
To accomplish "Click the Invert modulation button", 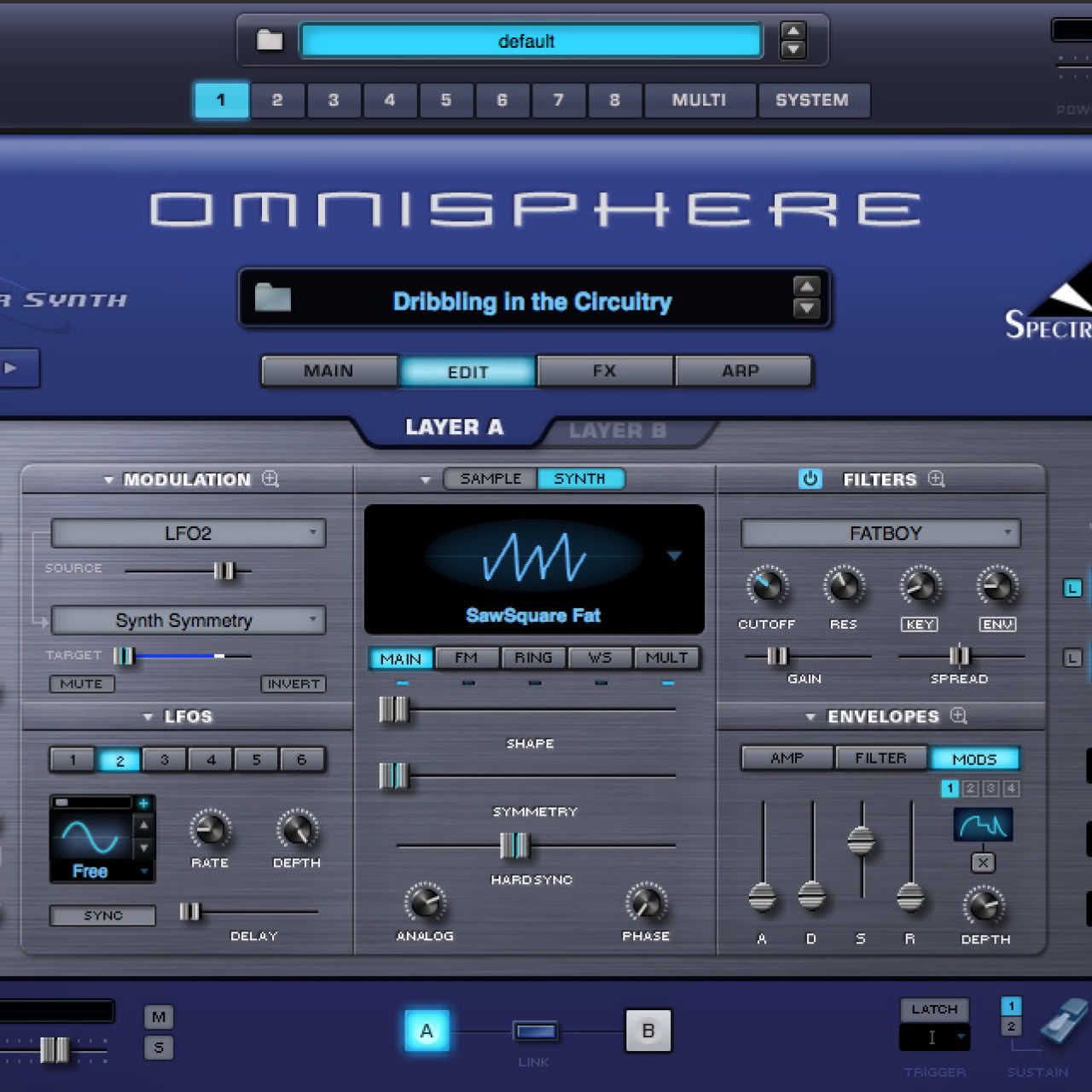I will coord(293,684).
